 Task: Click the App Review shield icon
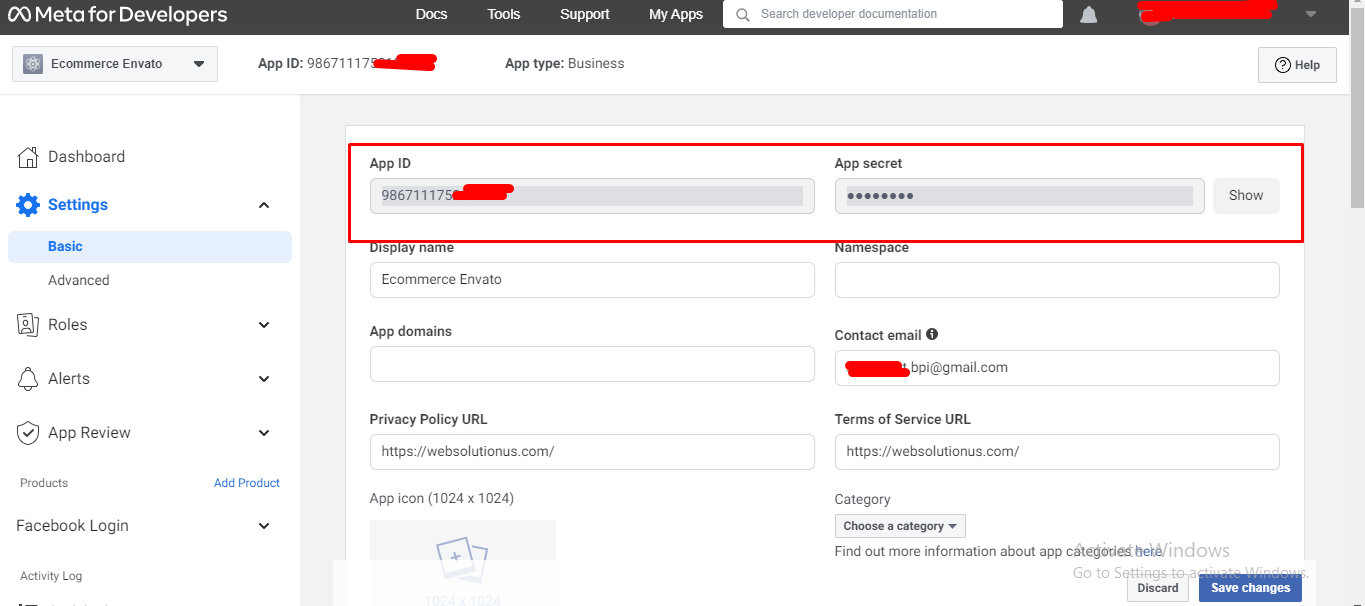coord(29,433)
